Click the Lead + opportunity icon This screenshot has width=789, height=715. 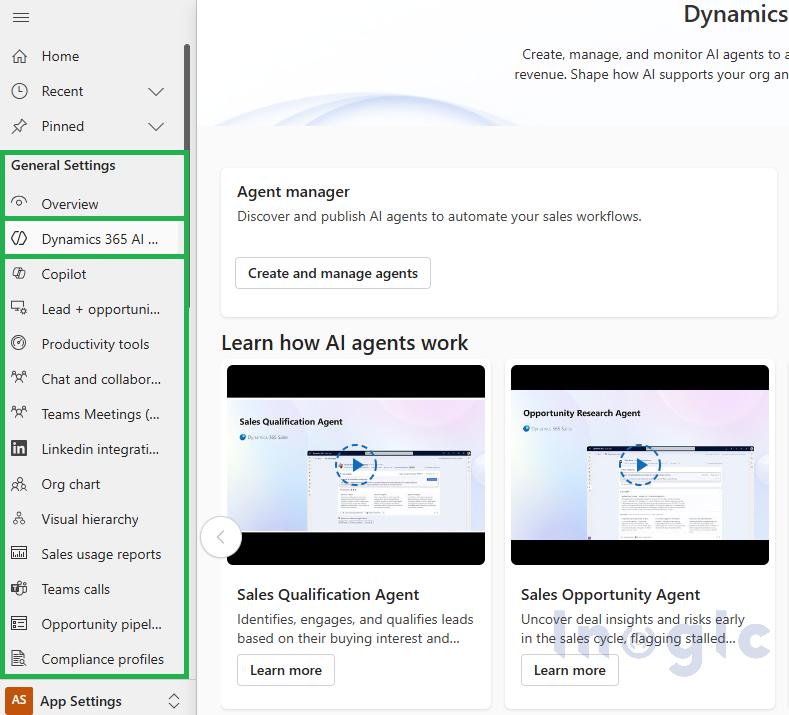[x=19, y=308]
